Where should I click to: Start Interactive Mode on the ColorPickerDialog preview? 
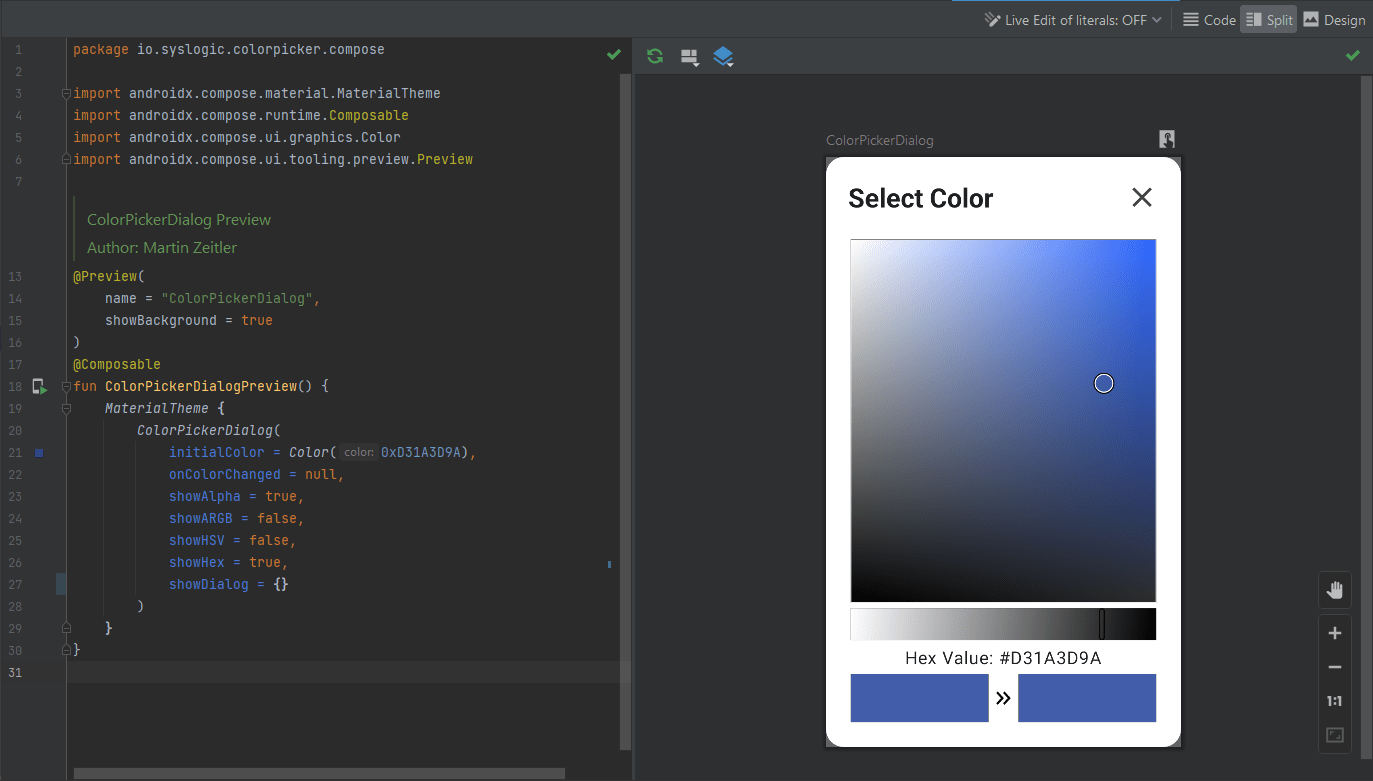(1166, 139)
